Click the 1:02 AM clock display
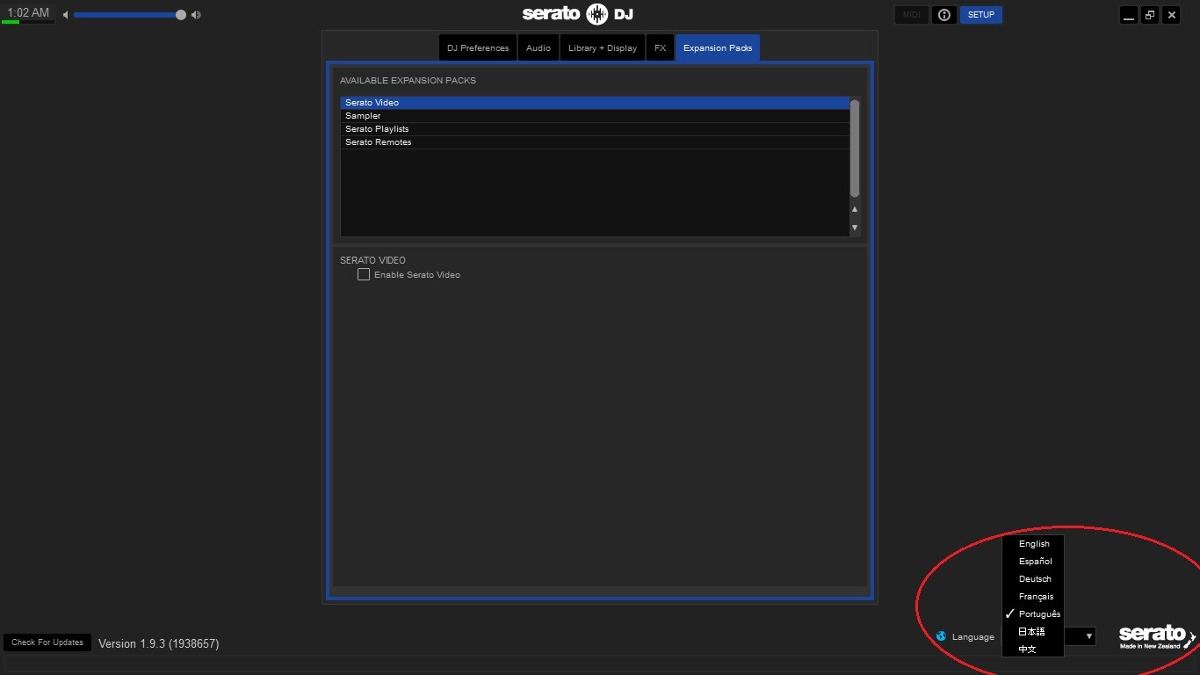The width and height of the screenshot is (1200, 675). (28, 13)
